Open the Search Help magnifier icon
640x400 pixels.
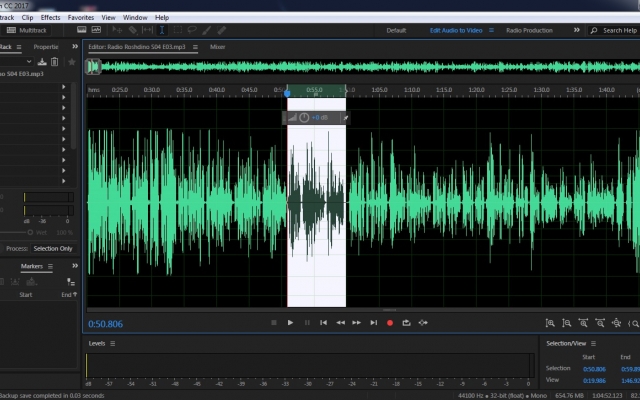click(594, 30)
